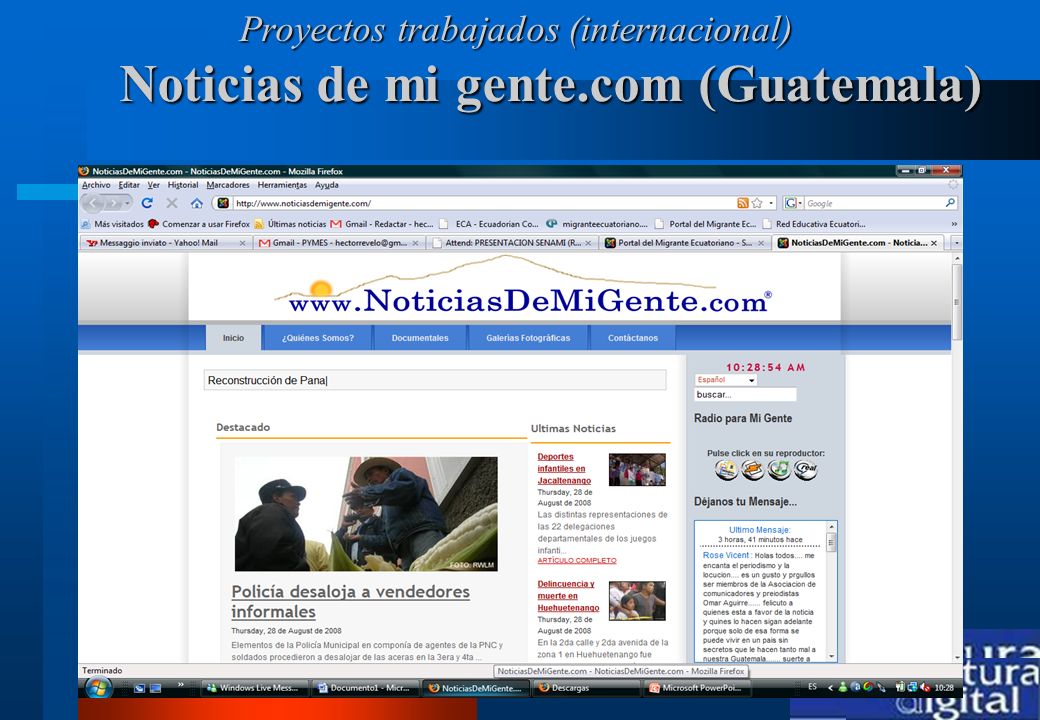The height and width of the screenshot is (720, 1040).
Task: Open the Historial menu
Action: (182, 185)
